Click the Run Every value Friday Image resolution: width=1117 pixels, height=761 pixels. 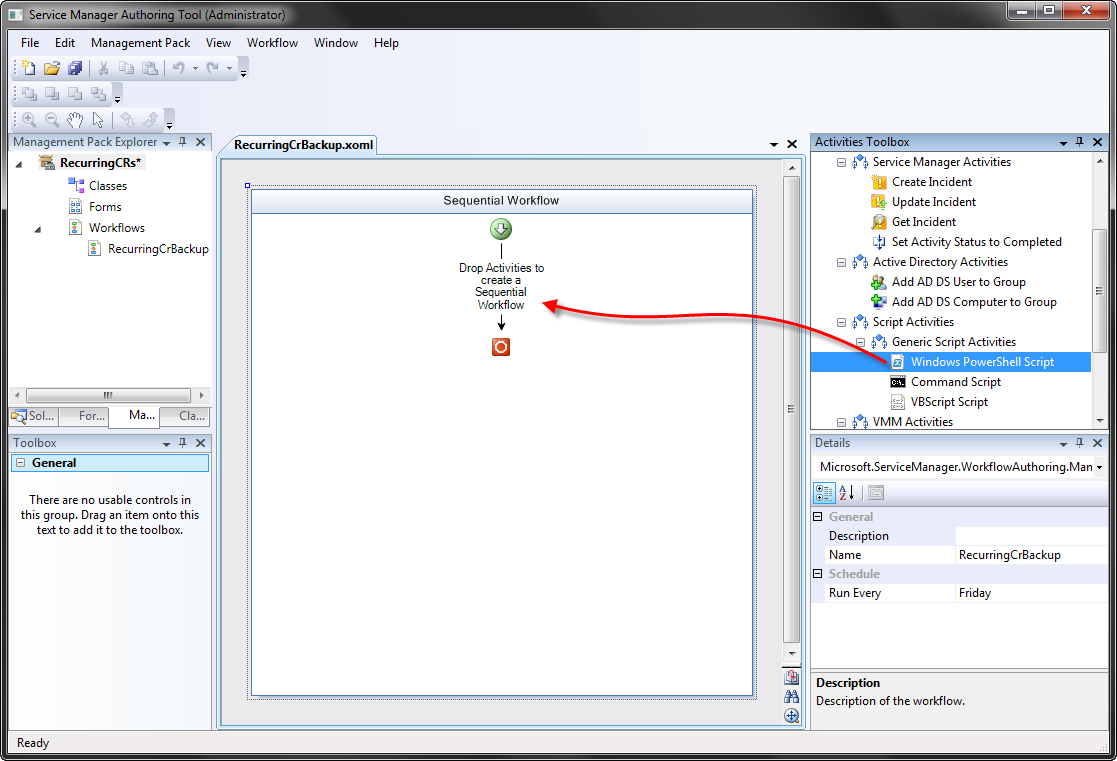click(1031, 593)
